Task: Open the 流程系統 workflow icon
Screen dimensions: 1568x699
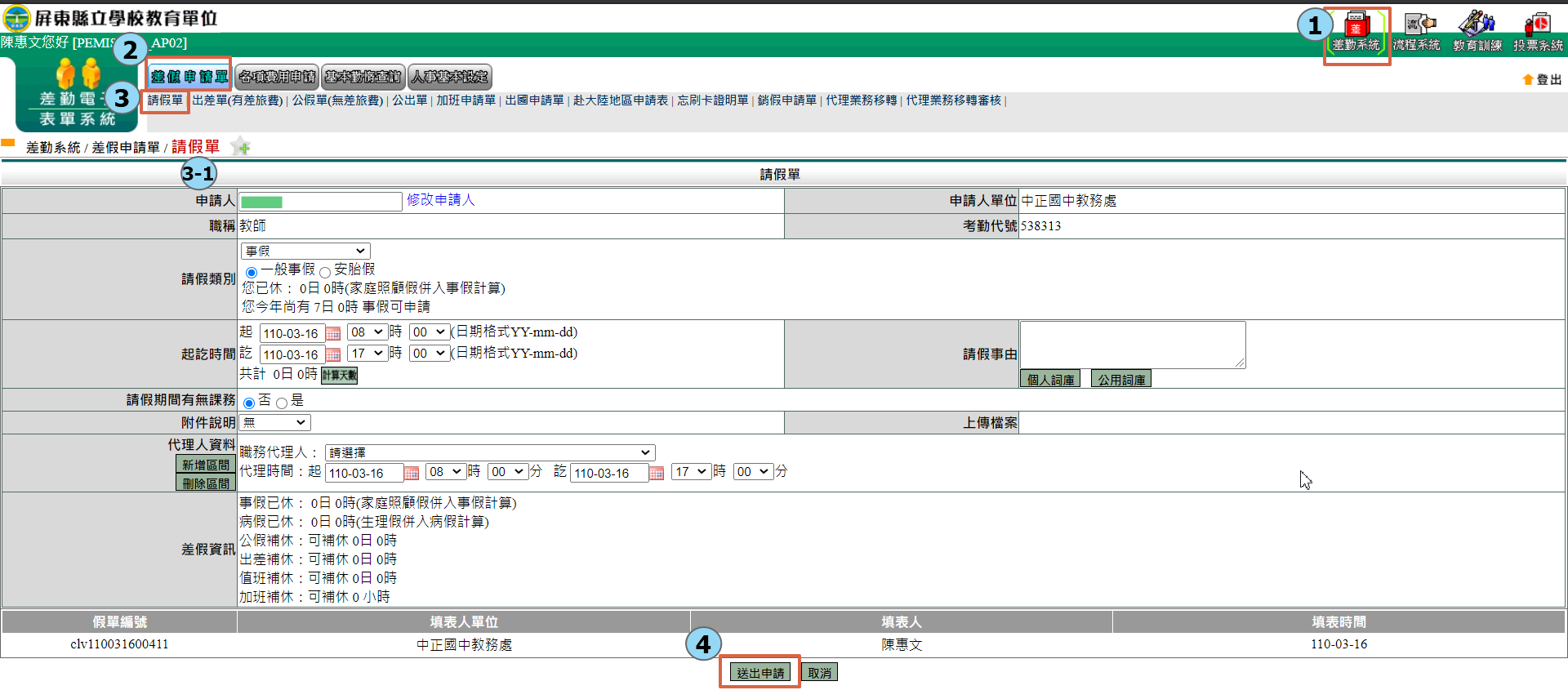Action: click(x=1417, y=33)
